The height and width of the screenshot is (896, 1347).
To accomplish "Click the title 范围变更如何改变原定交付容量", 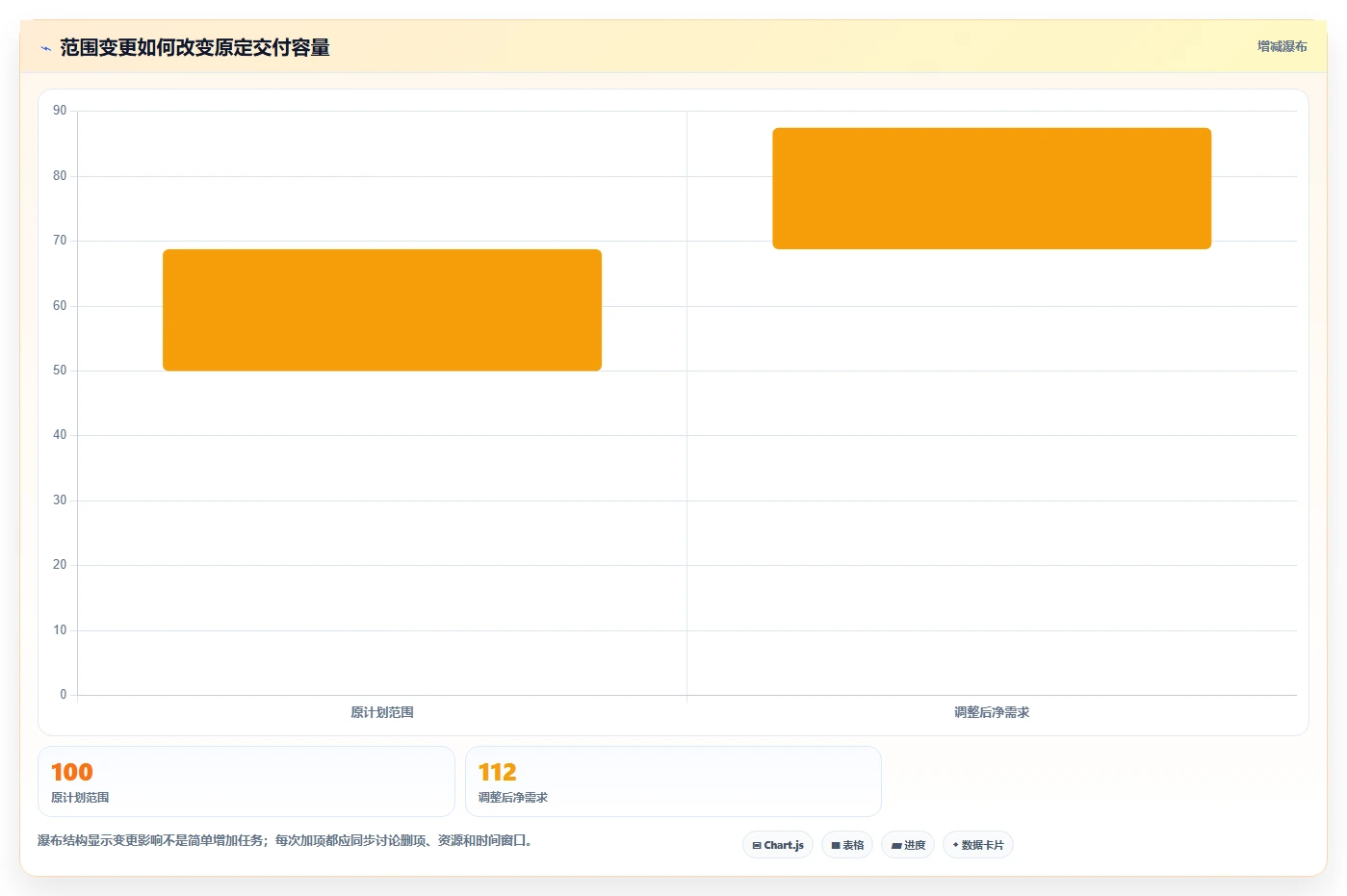I will 194,48.
